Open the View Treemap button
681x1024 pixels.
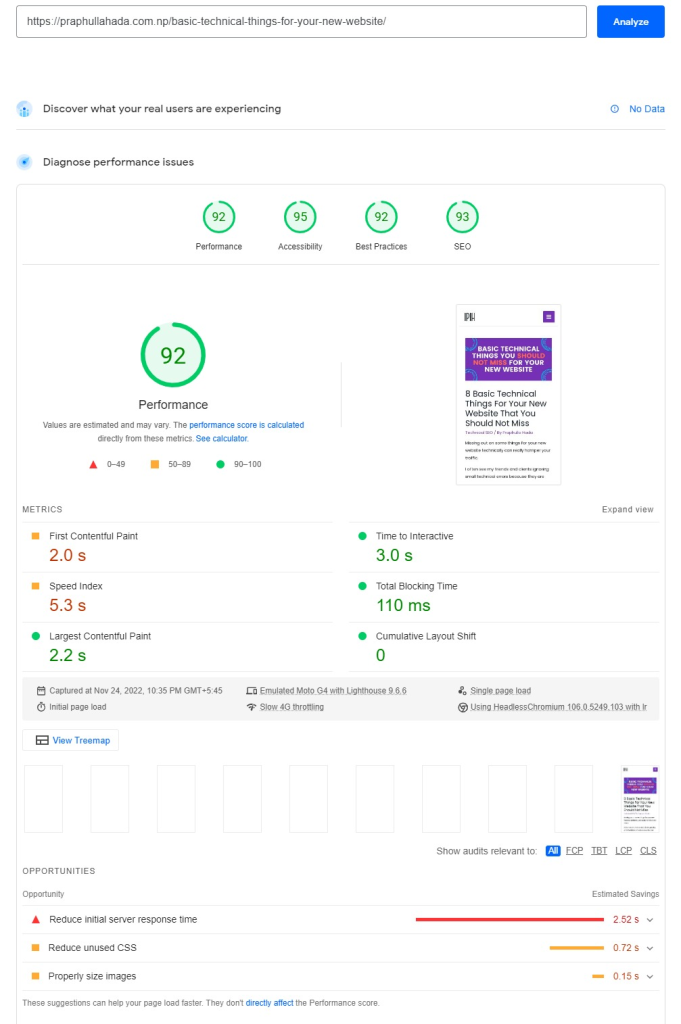pyautogui.click(x=71, y=740)
